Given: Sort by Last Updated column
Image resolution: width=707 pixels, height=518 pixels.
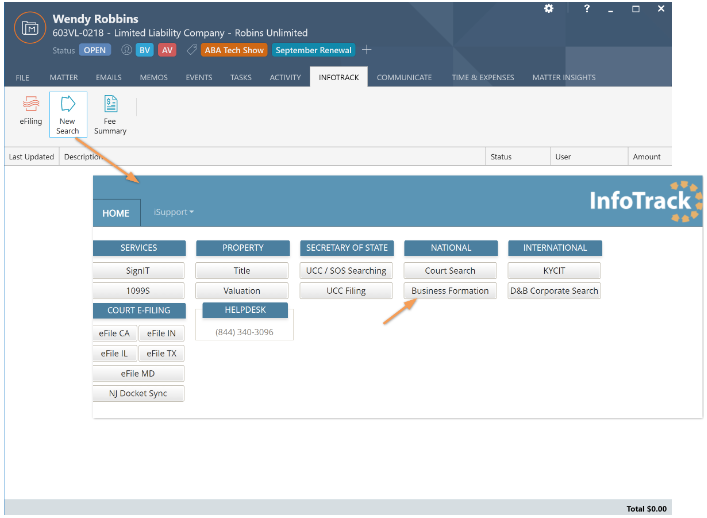Looking at the screenshot, I should 31,157.
